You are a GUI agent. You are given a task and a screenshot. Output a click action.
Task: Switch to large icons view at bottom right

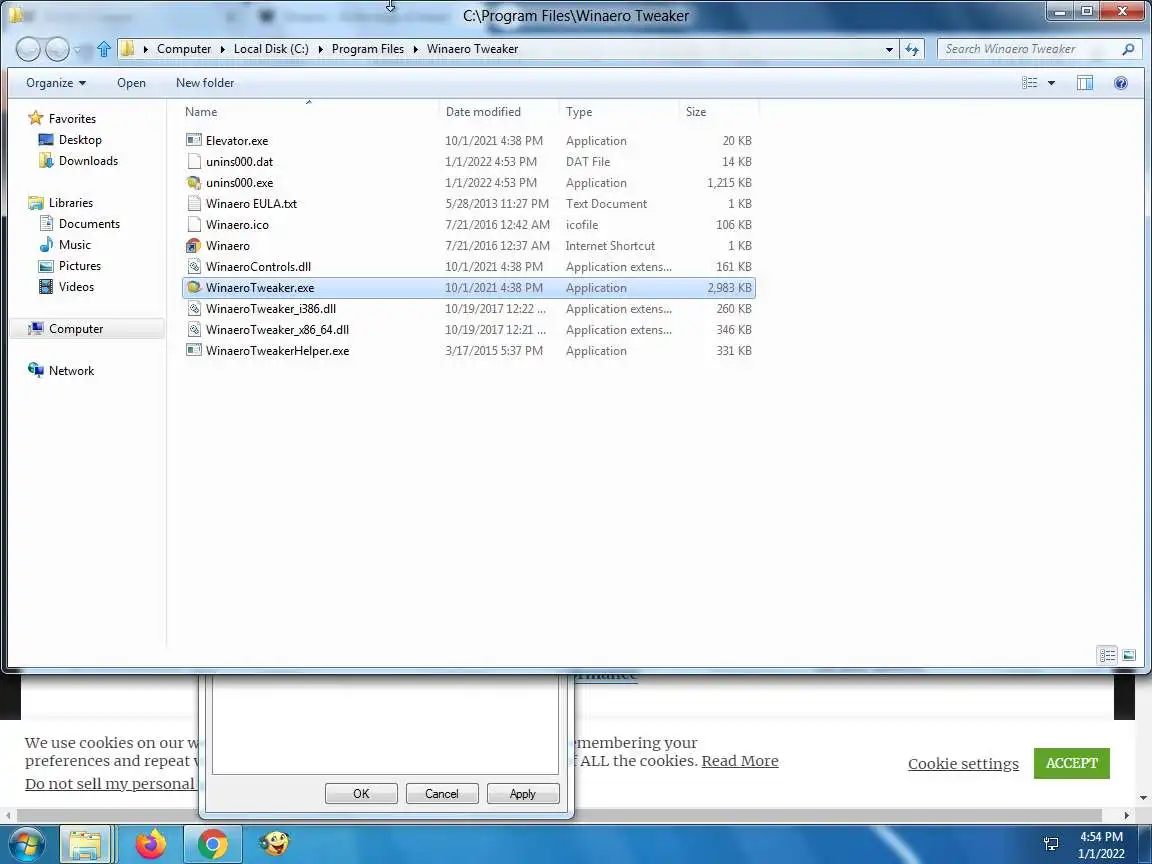click(1129, 655)
